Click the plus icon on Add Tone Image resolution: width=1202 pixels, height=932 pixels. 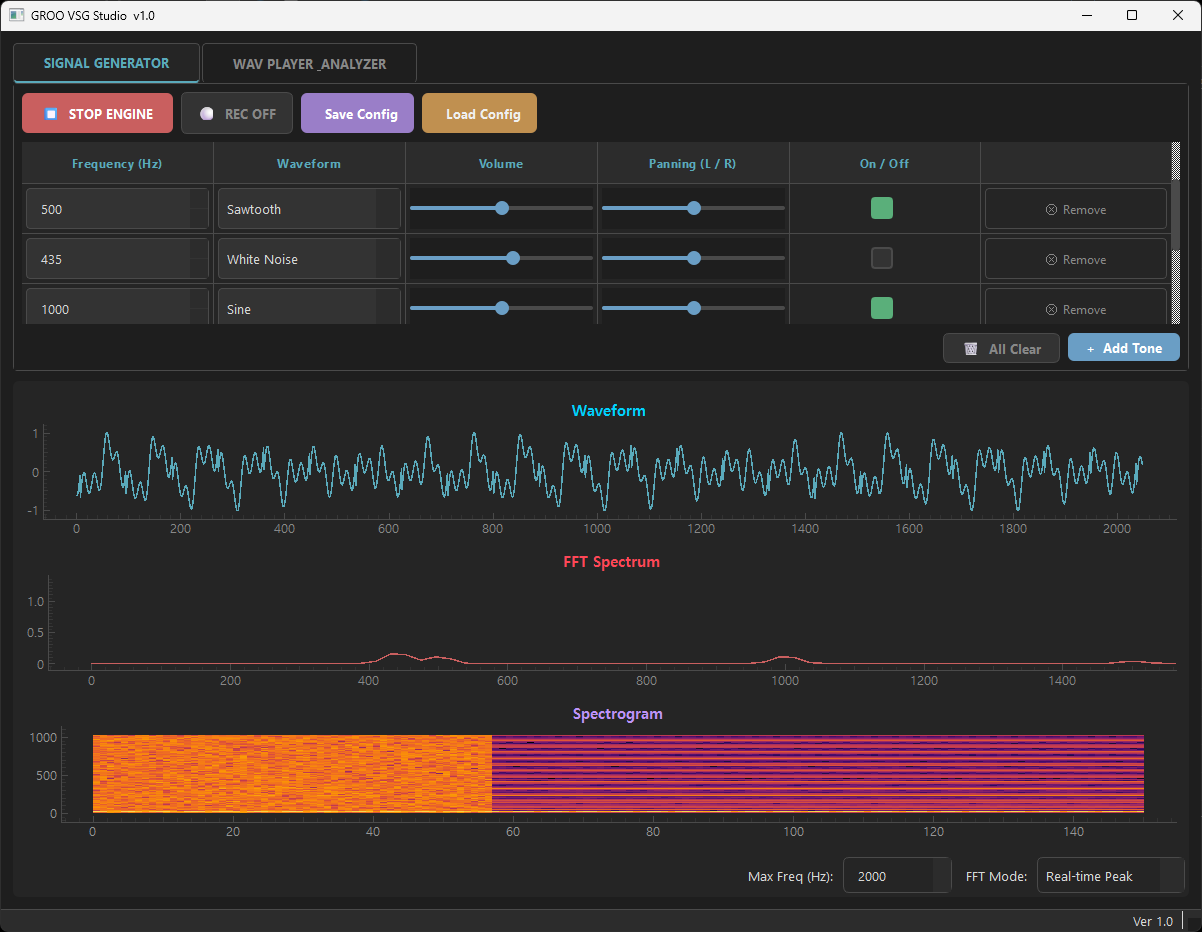(x=1090, y=349)
